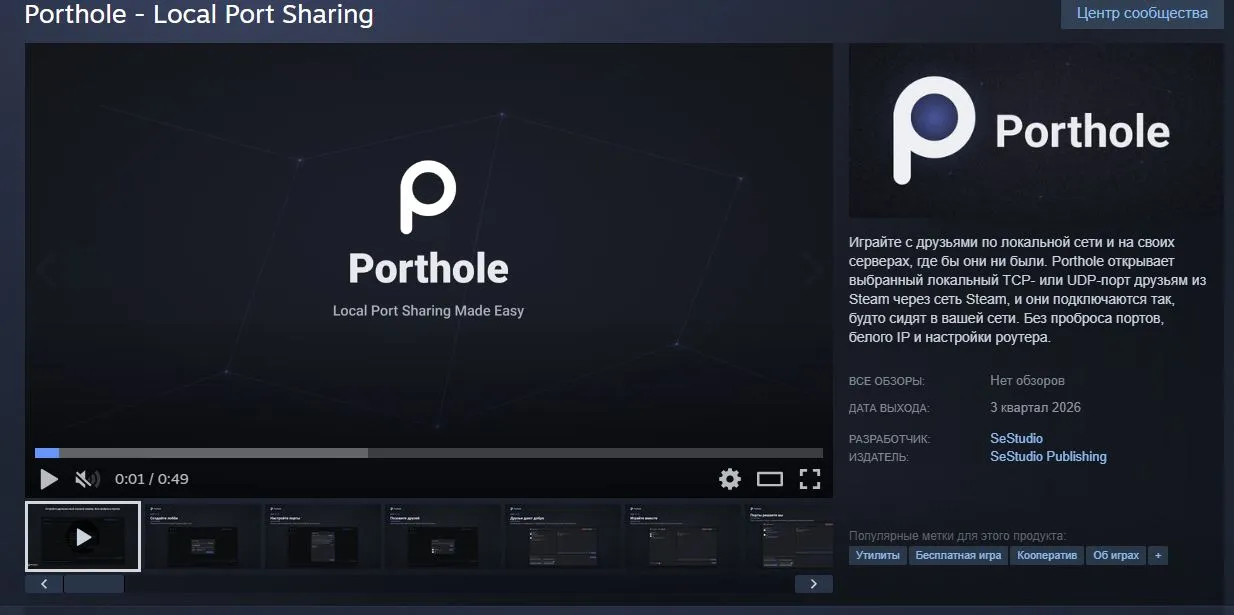Image resolution: width=1234 pixels, height=615 pixels.
Task: Click the Porthole header capsule image
Action: pyautogui.click(x=1036, y=131)
